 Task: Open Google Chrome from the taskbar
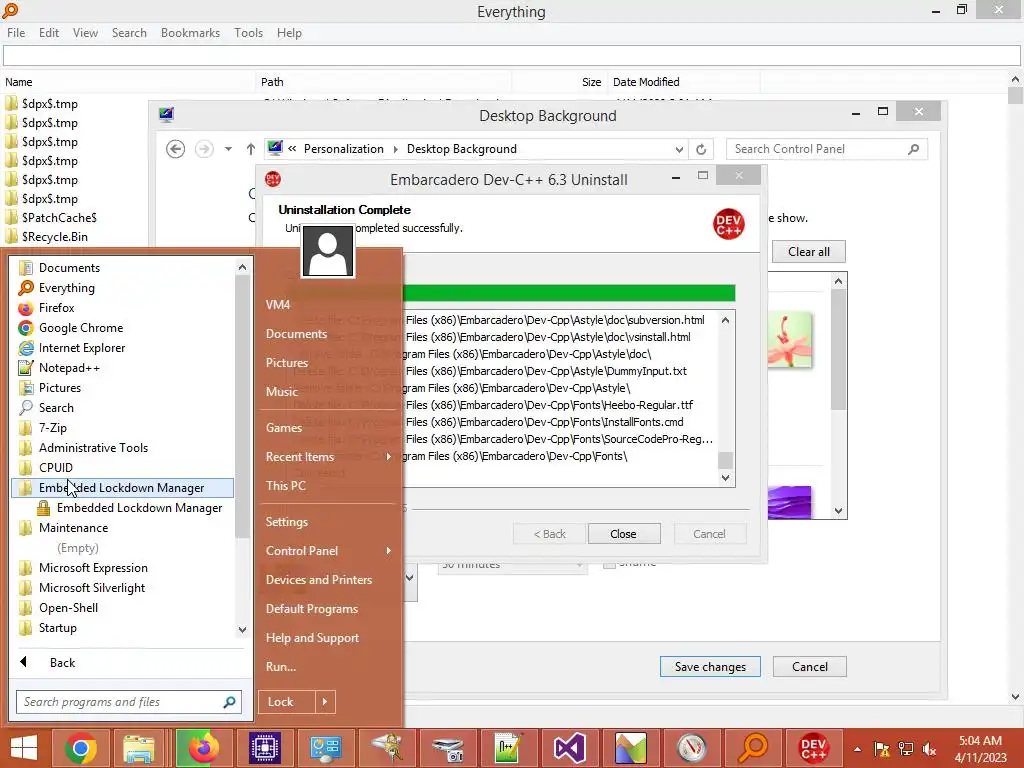(81, 748)
